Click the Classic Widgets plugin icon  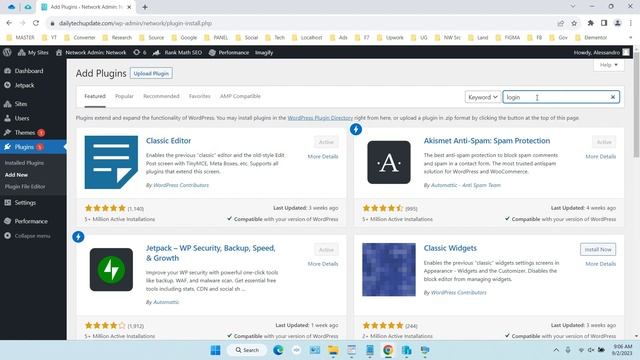[x=389, y=269]
